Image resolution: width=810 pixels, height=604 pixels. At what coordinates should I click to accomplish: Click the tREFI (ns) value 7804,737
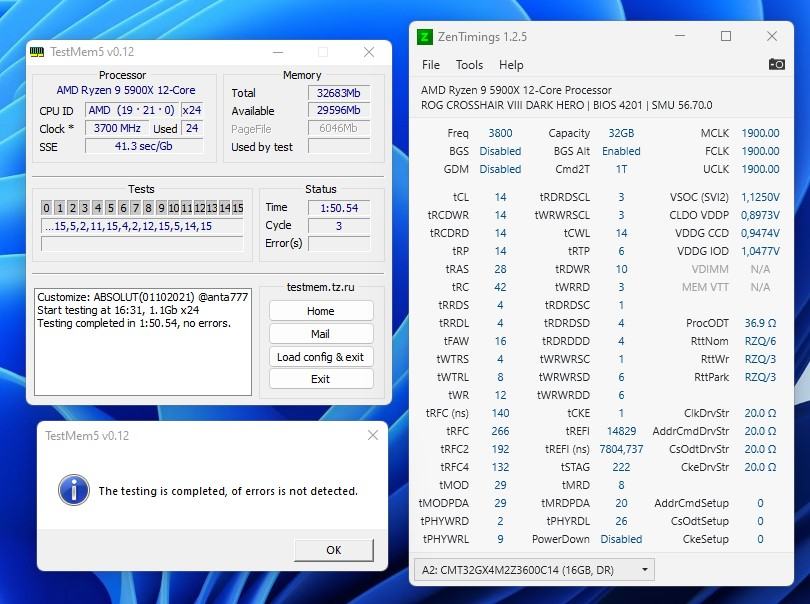[x=621, y=449]
